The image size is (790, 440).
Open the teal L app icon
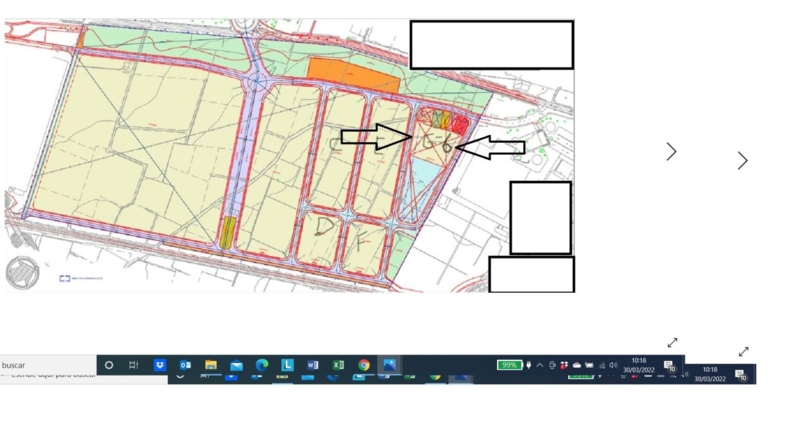(287, 364)
